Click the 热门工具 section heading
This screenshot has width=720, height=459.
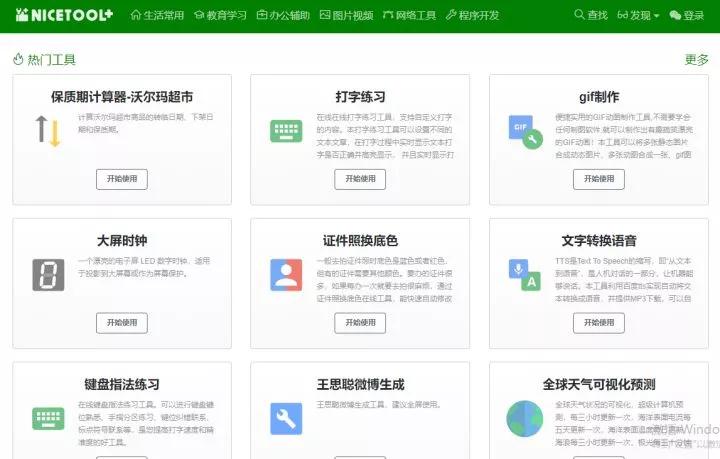[51, 60]
